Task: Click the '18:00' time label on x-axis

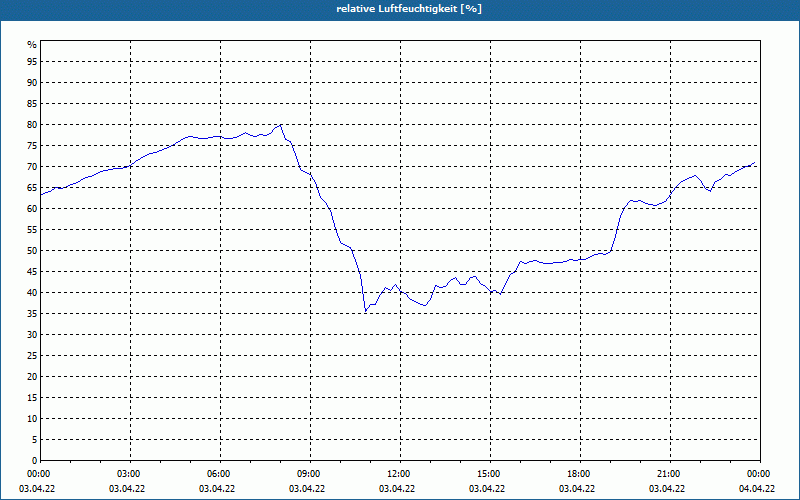Action: pos(580,474)
